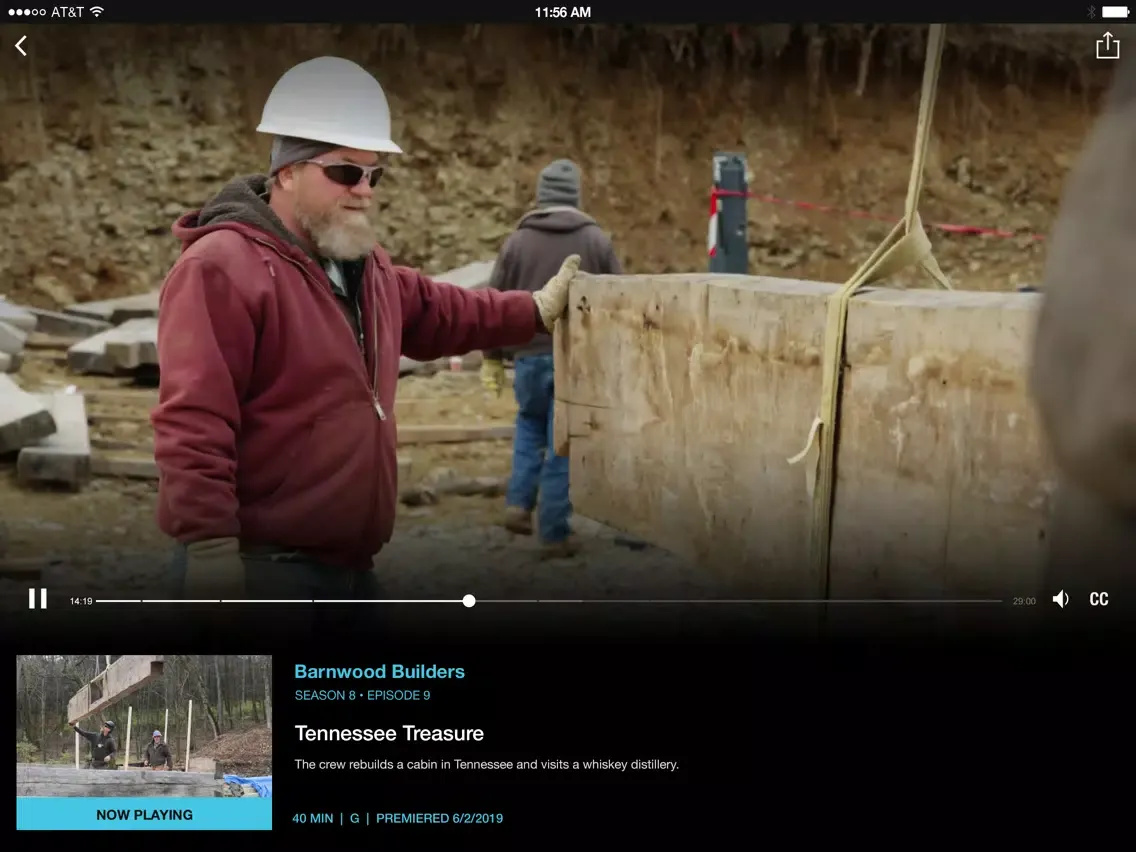Click the PREMIERED 6/2/2019 text
Viewport: 1136px width, 852px height.
(x=439, y=818)
